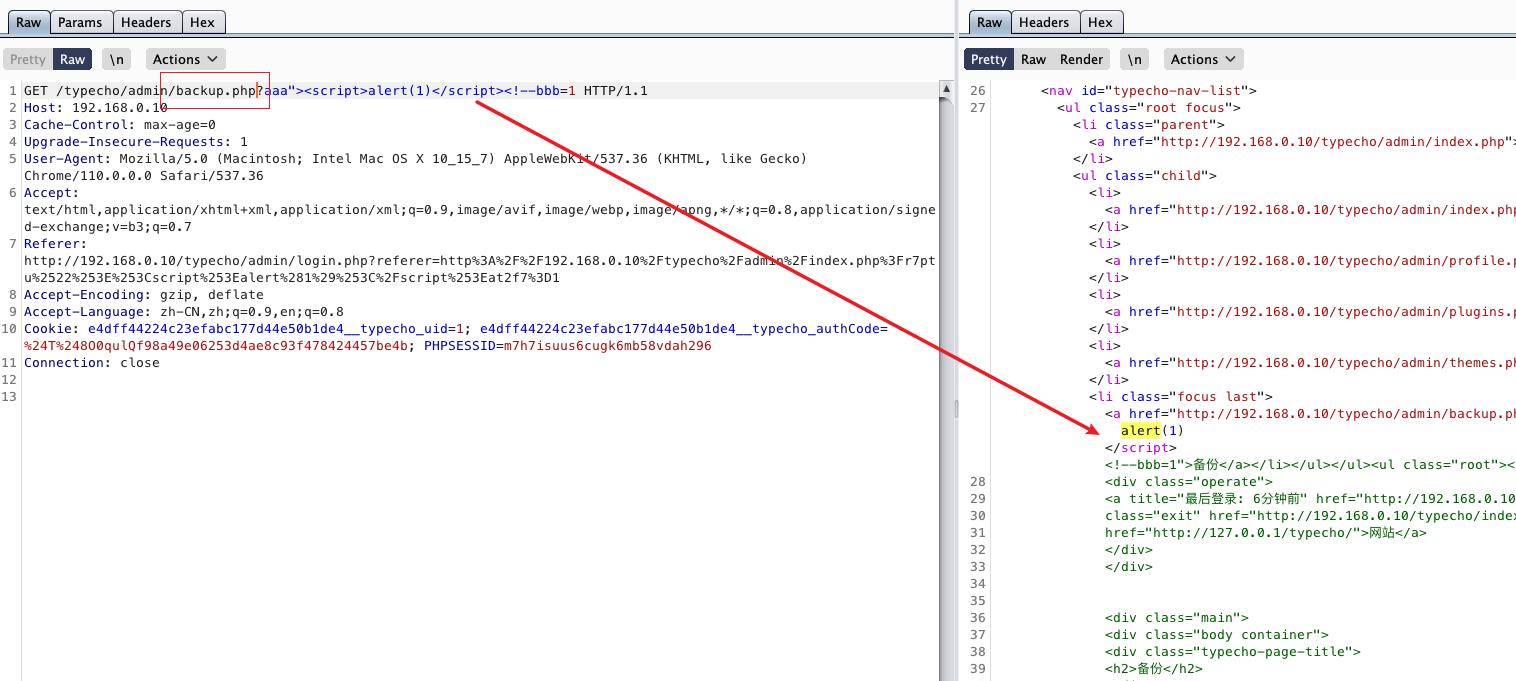Screen dimensions: 1516x681
Task: Select Pretty view mode in response viewer
Action: [x=989, y=59]
